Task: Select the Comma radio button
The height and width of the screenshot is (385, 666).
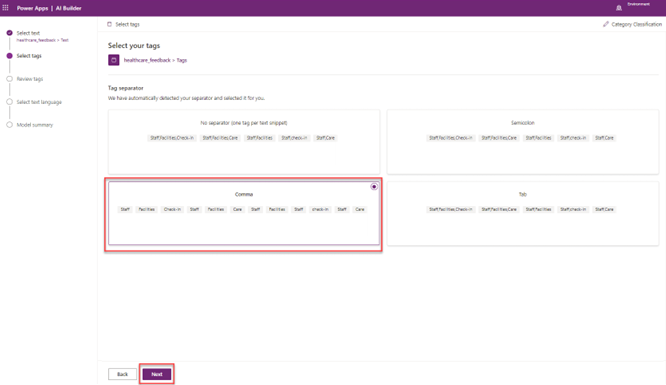Action: click(374, 187)
